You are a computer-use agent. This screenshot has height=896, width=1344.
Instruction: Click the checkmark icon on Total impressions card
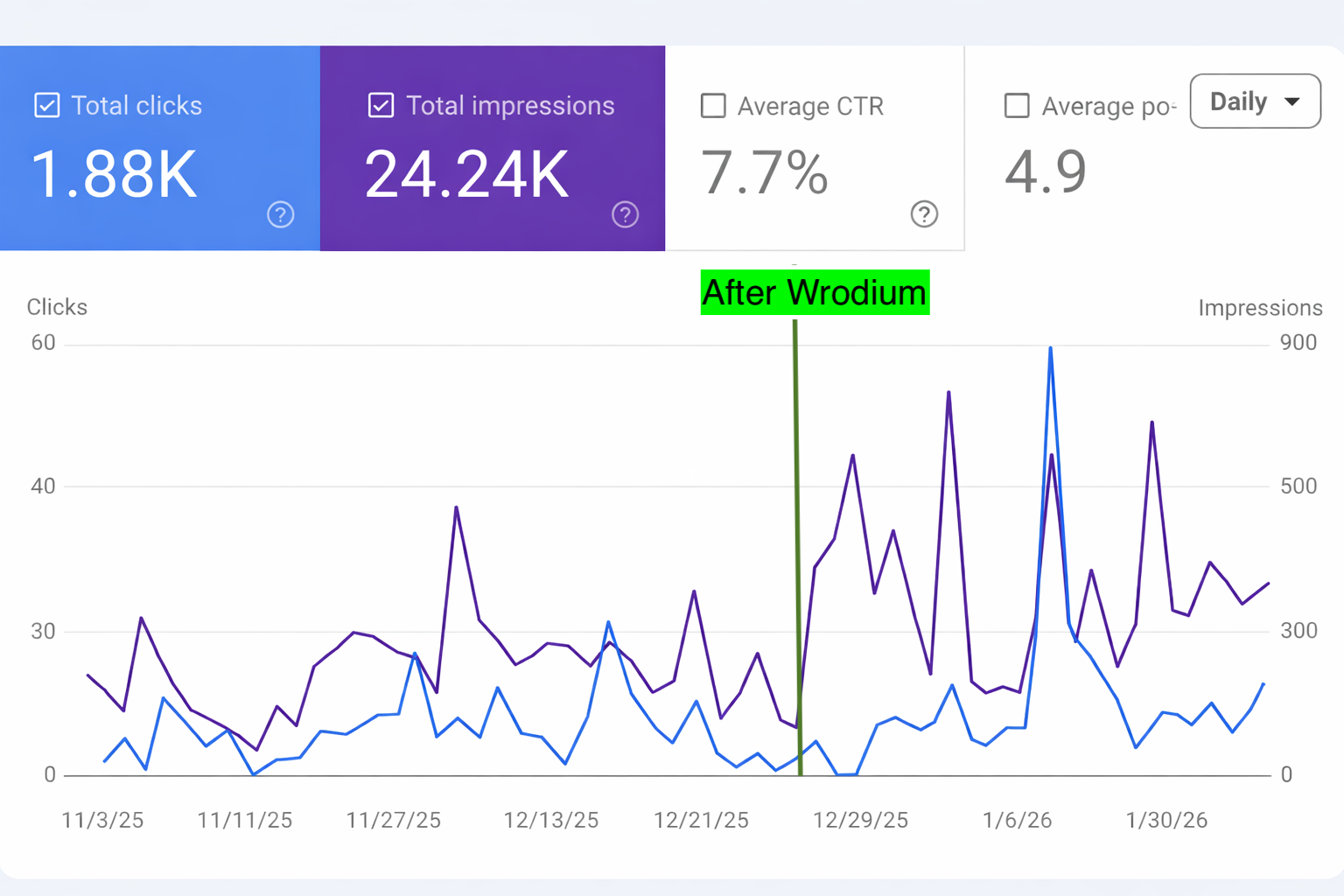[x=381, y=105]
